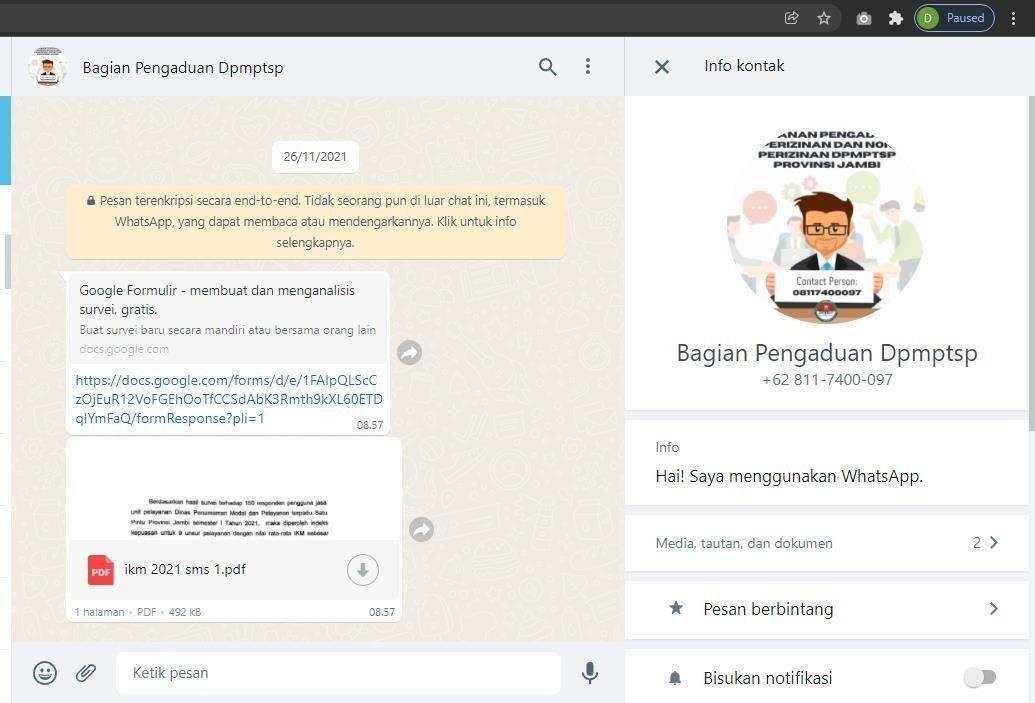This screenshot has width=1035, height=703.
Task: Expand Pesan berbintang chevron
Action: [993, 609]
